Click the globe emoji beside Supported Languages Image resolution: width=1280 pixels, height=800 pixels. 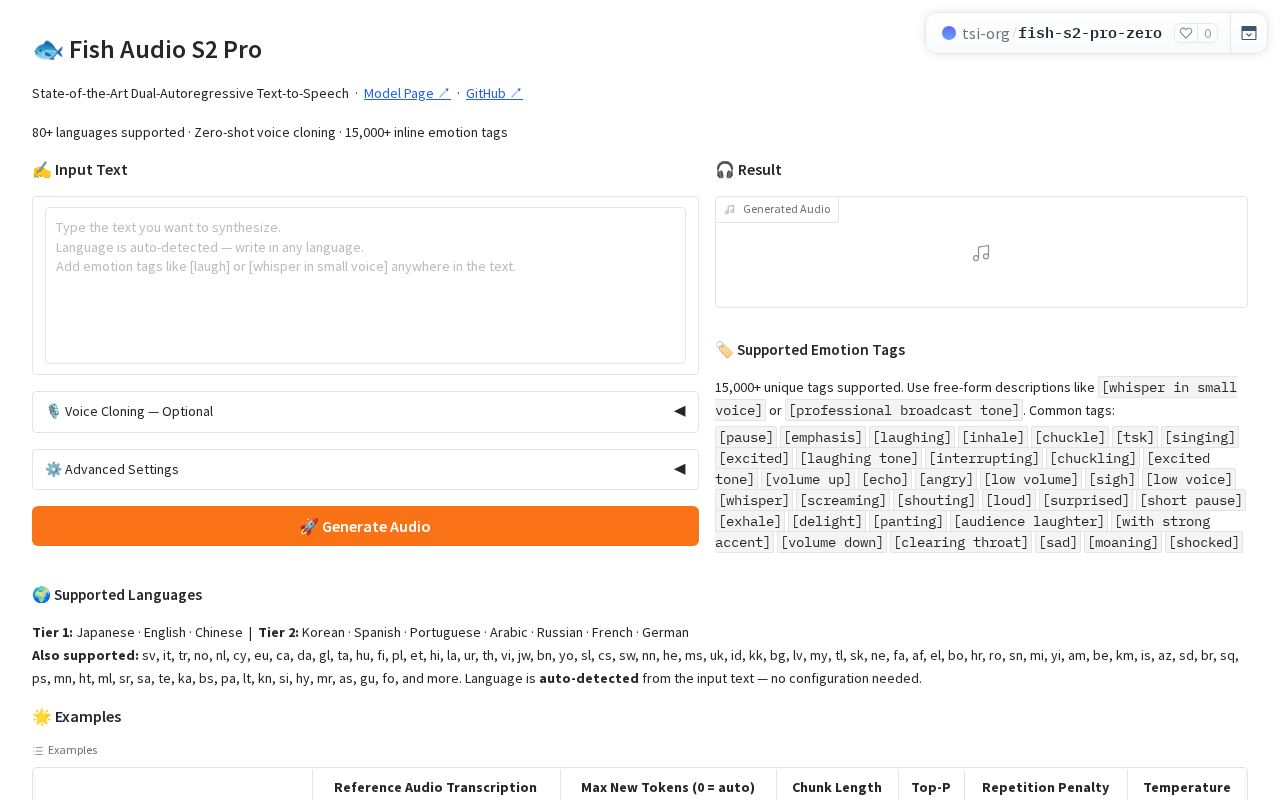click(41, 595)
